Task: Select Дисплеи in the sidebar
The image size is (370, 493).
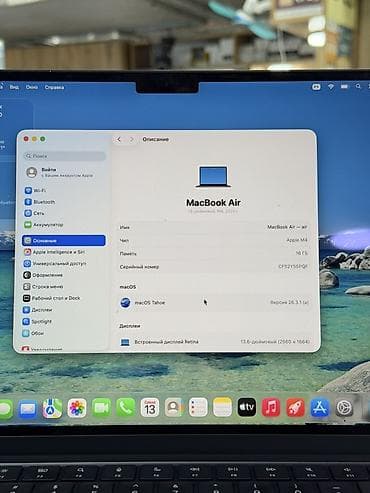Action: click(37, 310)
